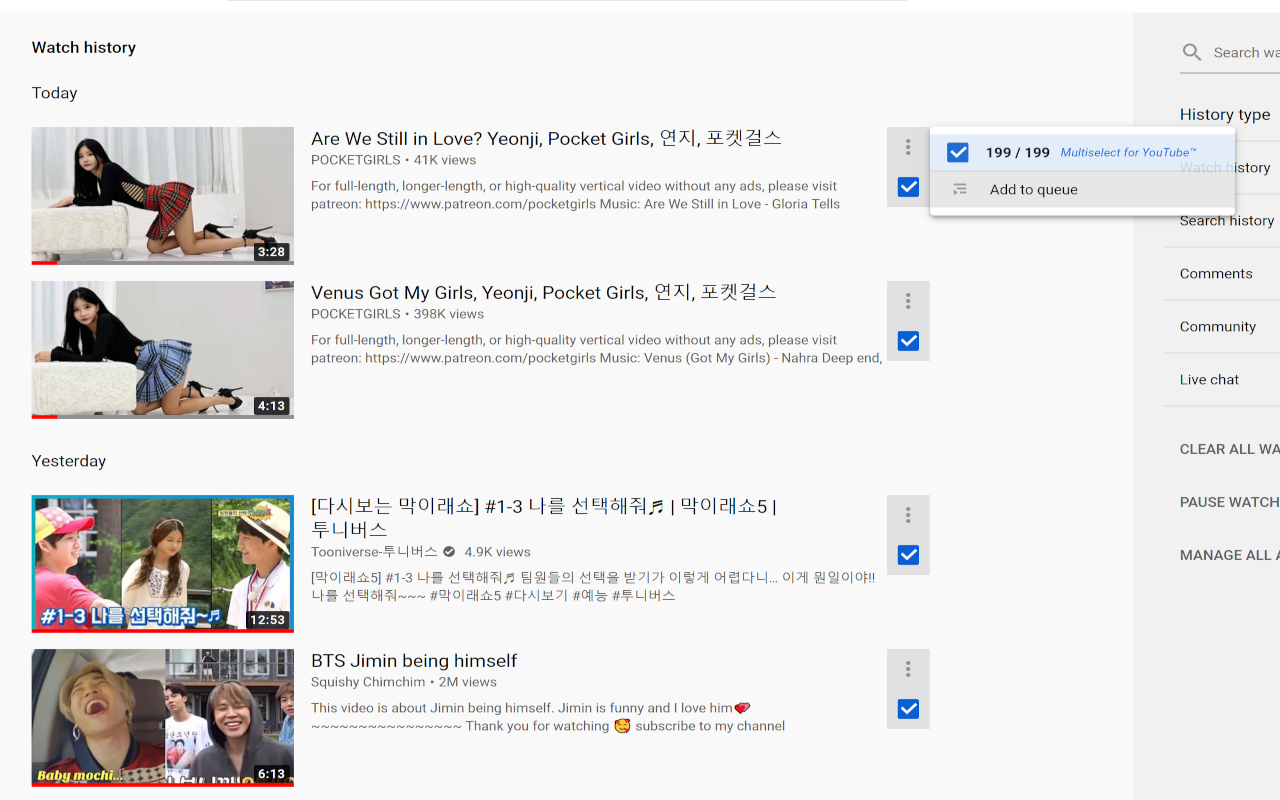Open Tooniverse-투니버스 channel link

(x=374, y=552)
